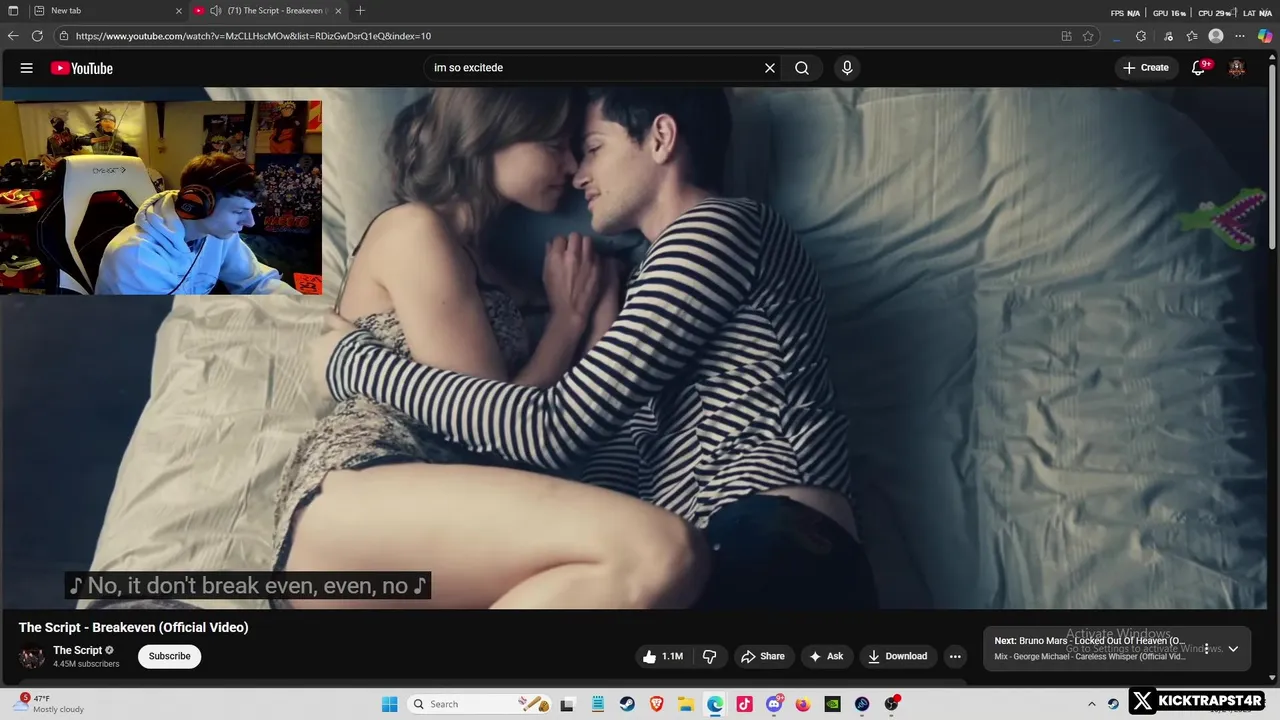Open NVIDIA app from taskbar
This screenshot has width=1280, height=720.
click(x=832, y=704)
